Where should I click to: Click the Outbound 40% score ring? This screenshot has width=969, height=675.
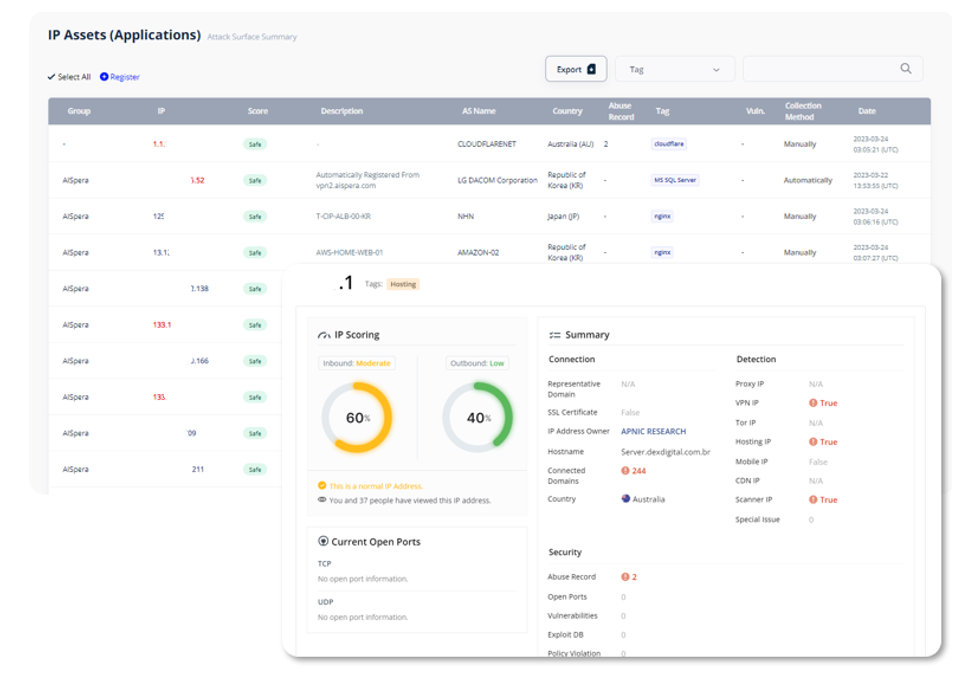pos(478,417)
